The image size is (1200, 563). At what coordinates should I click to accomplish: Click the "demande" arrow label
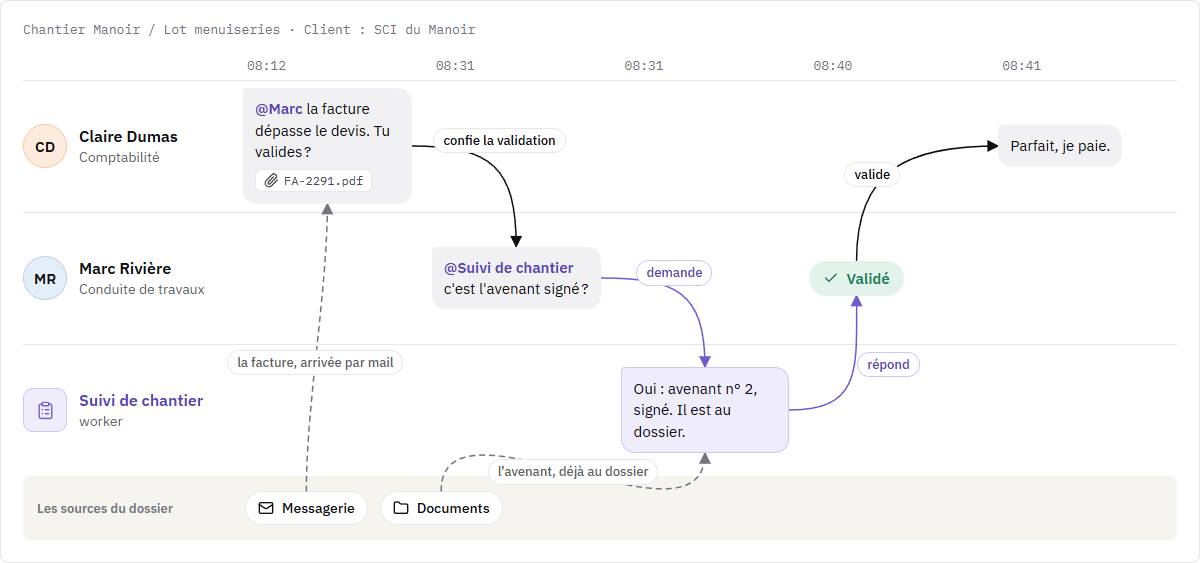point(674,272)
